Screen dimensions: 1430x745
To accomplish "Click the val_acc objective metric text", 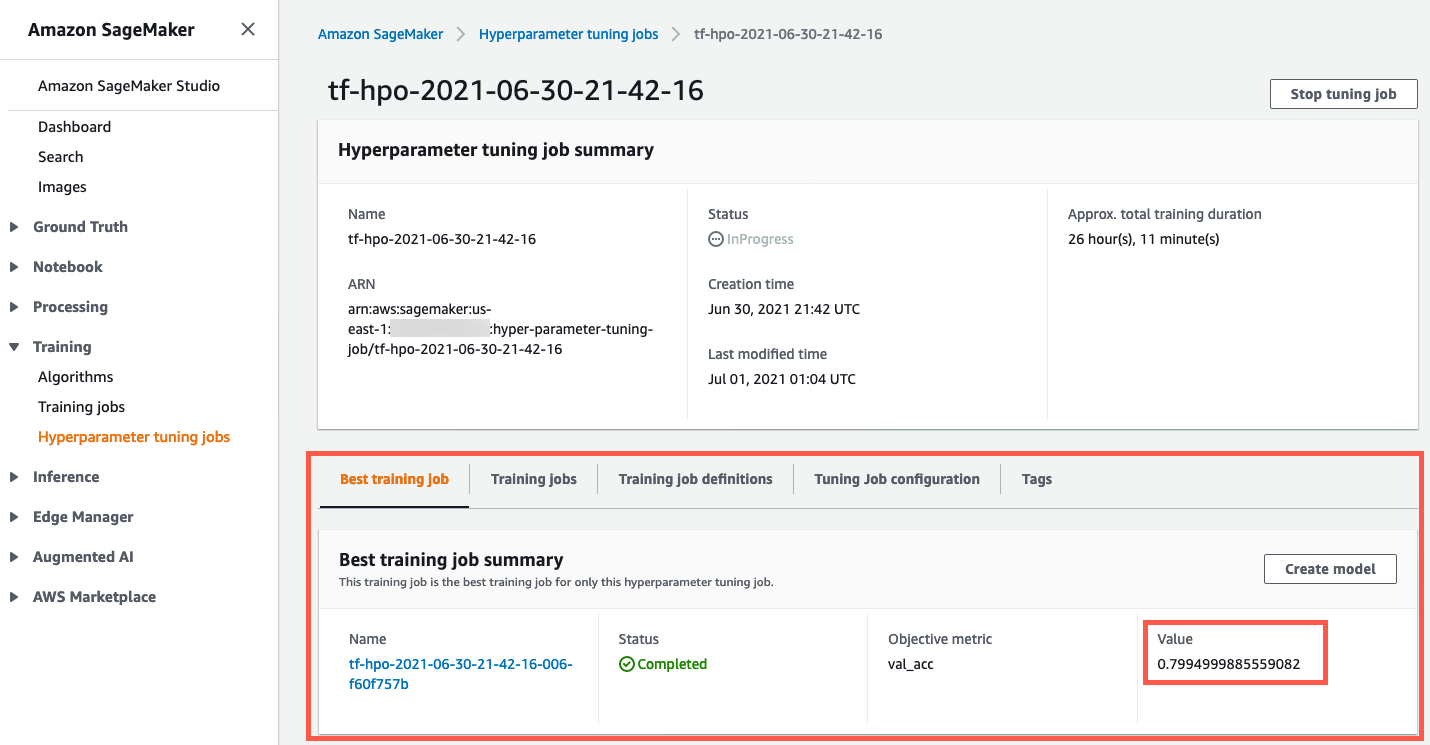I will (x=911, y=664).
